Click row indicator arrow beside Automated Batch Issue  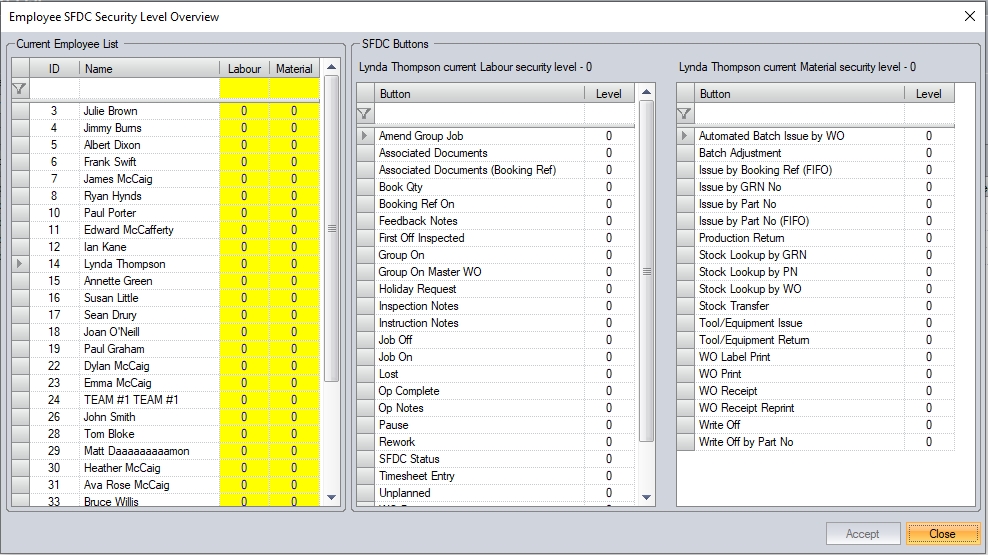click(x=685, y=136)
